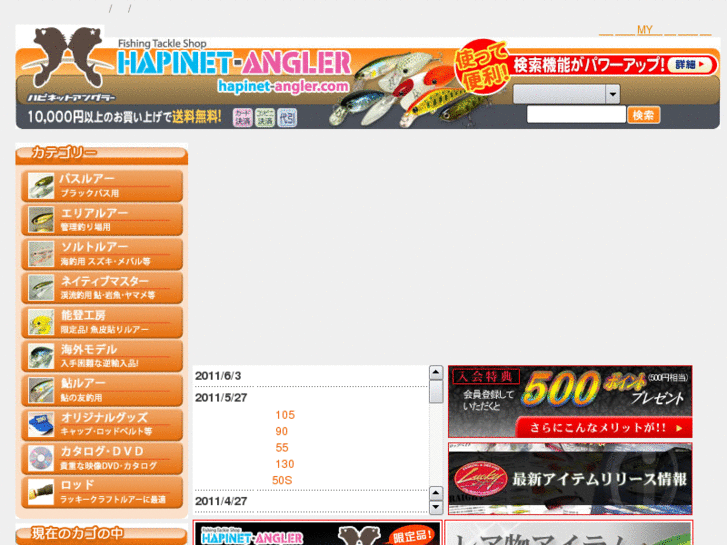Open the news link ending in 55
Screen dimensions: 727x545
(281, 448)
